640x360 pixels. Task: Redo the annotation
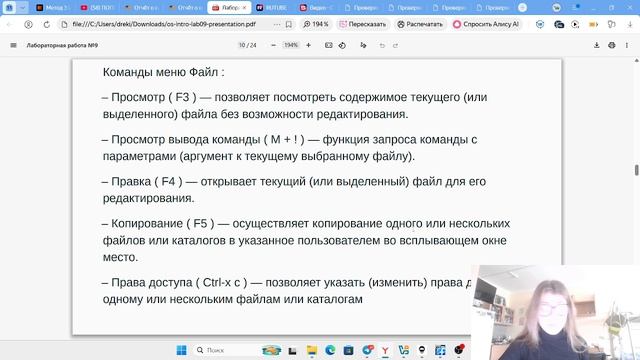point(396,45)
